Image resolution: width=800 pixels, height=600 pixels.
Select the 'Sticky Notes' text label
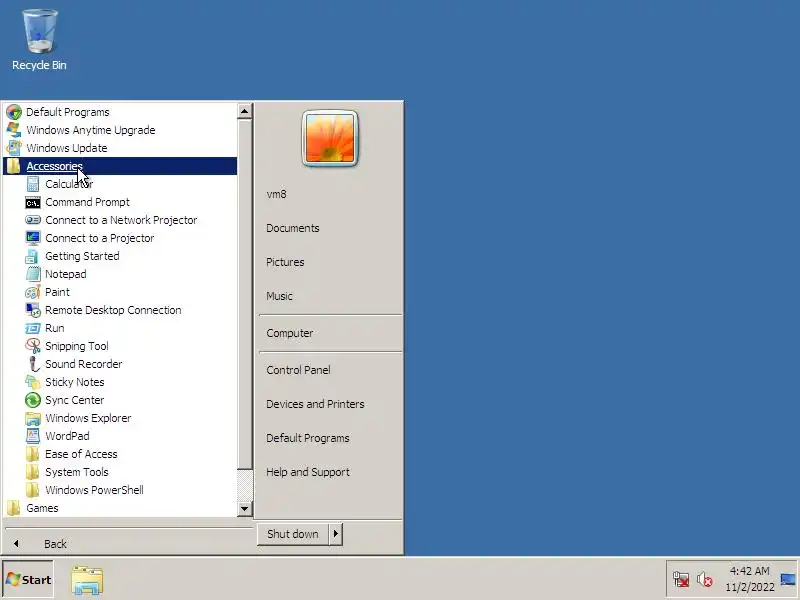click(74, 382)
